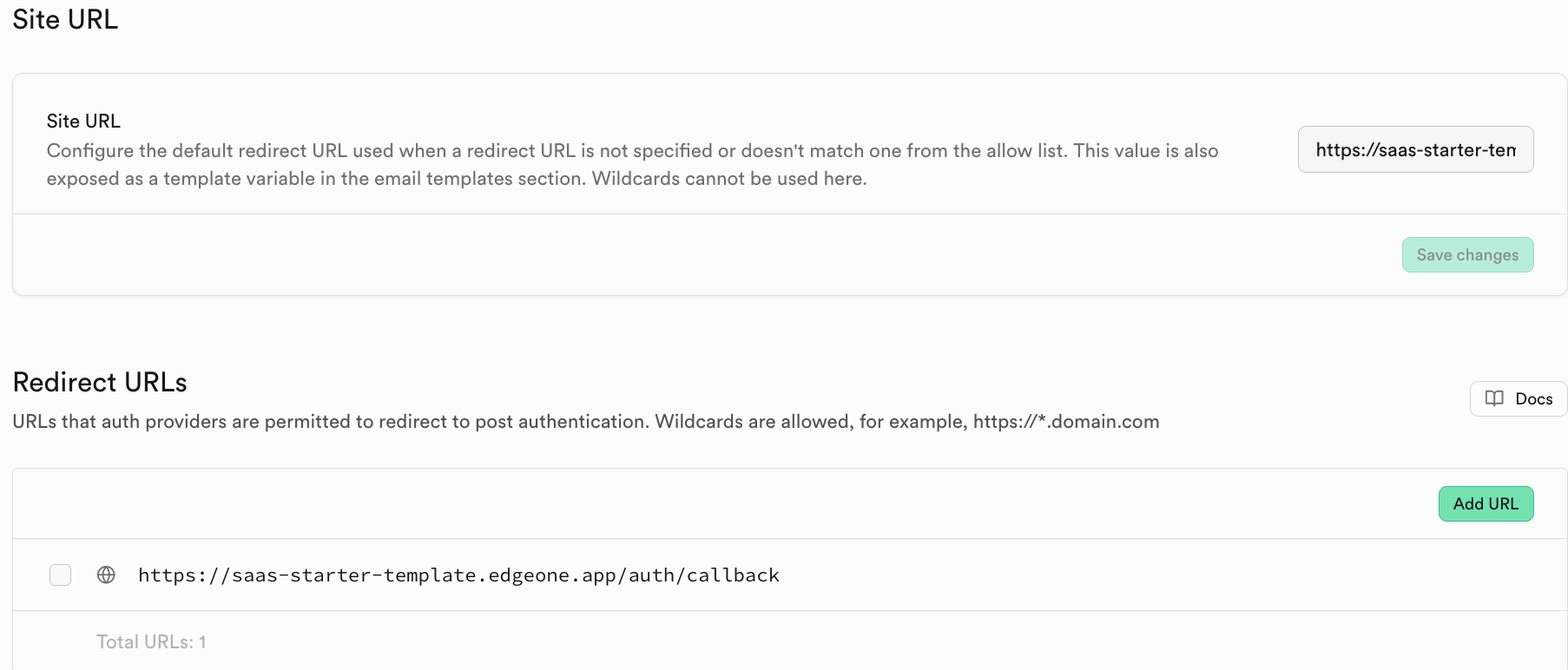The height and width of the screenshot is (670, 1568).
Task: Click the 'Configure the default redirect URL' description
Action: [632, 151]
